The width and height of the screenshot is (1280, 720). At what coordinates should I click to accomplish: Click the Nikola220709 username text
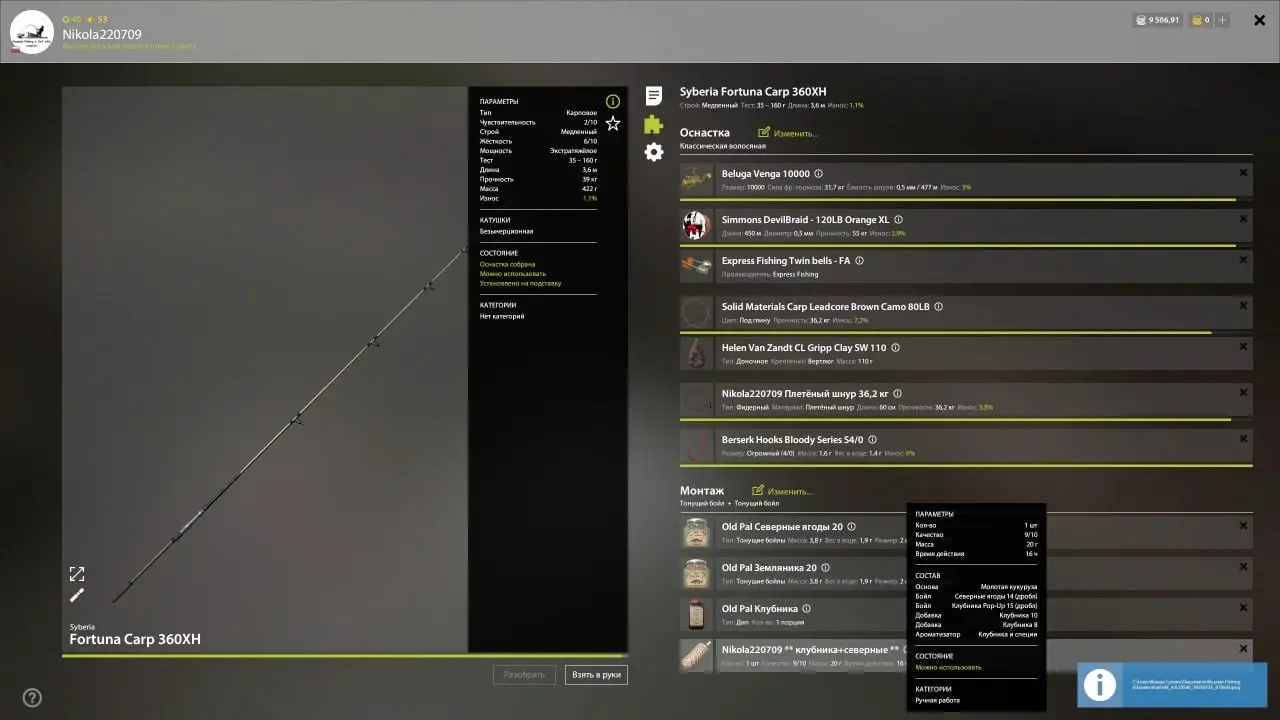click(102, 34)
